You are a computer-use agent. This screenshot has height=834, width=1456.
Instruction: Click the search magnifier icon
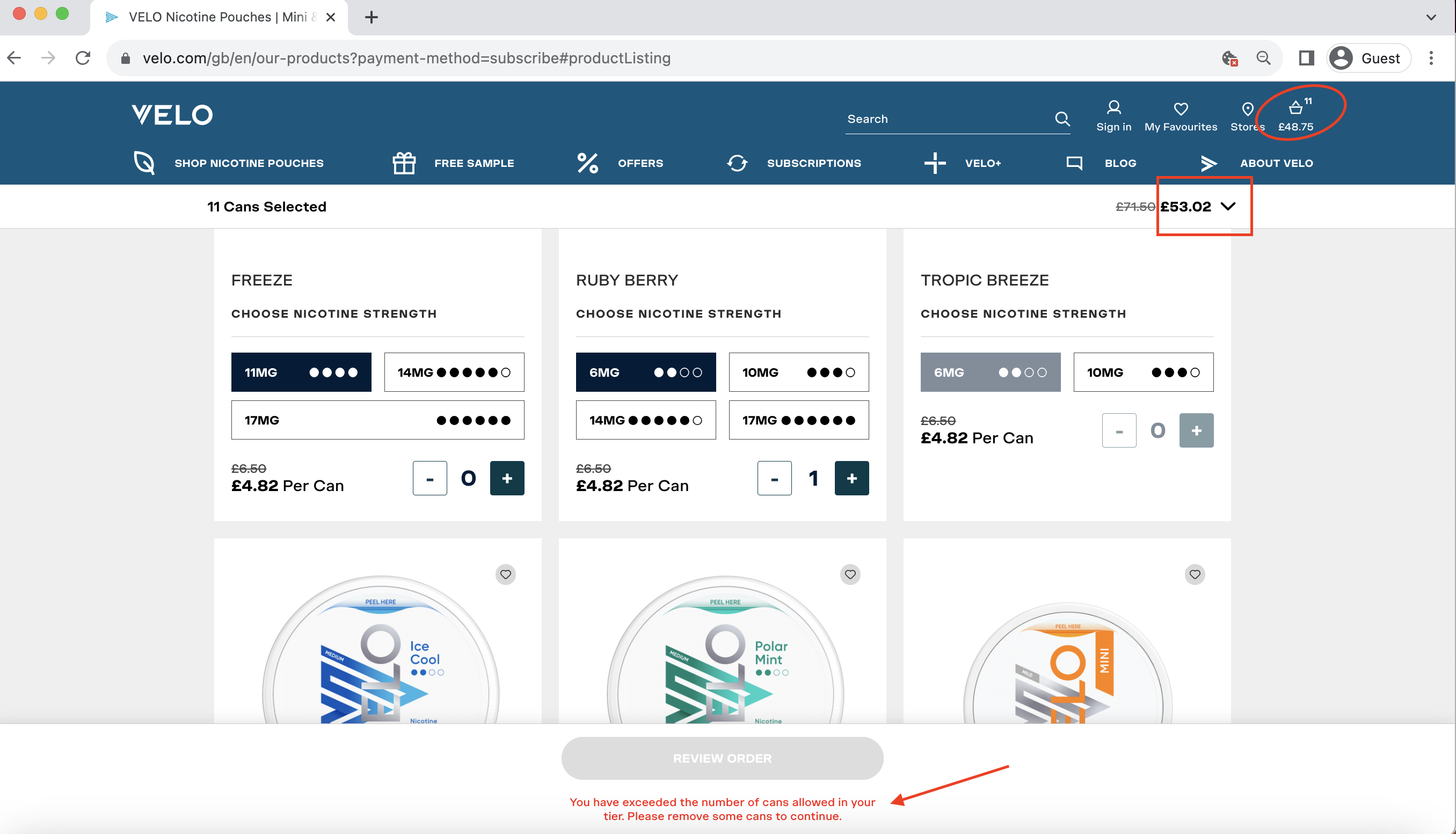pos(1062,119)
